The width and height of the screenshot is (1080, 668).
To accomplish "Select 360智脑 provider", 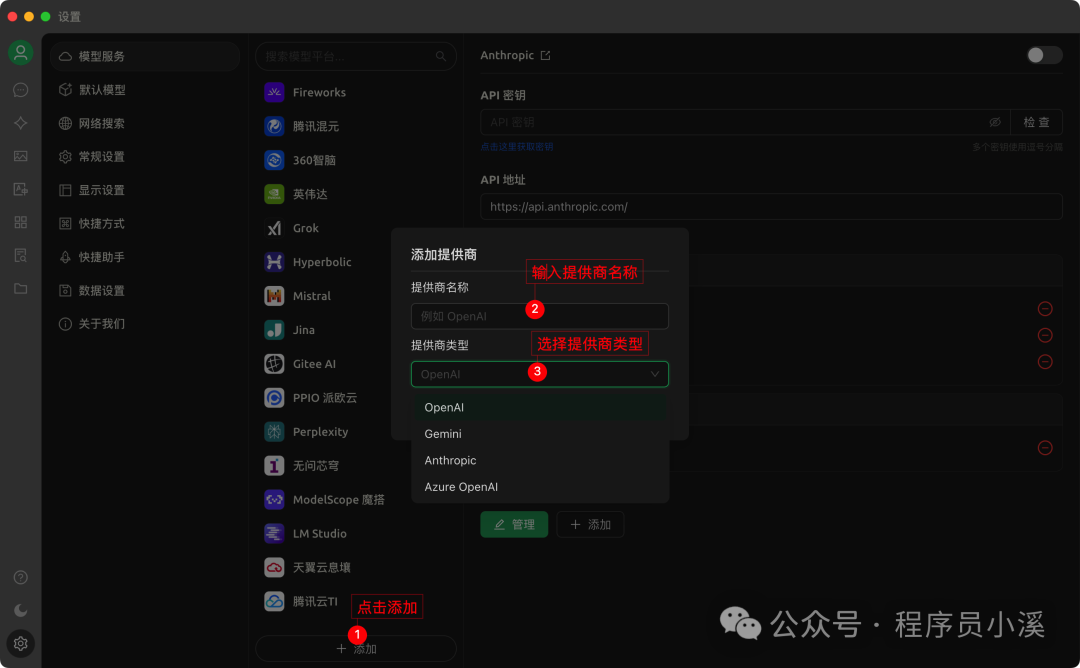I will (355, 160).
